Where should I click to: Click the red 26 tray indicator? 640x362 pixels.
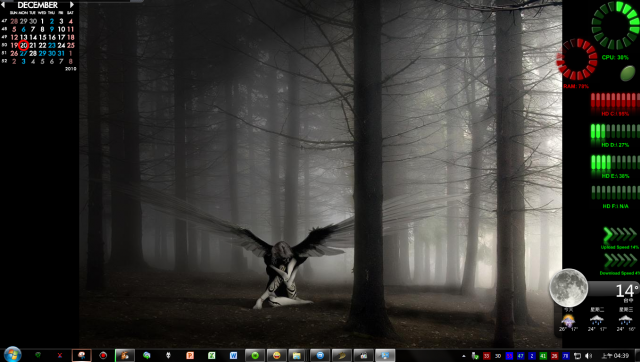click(x=554, y=356)
